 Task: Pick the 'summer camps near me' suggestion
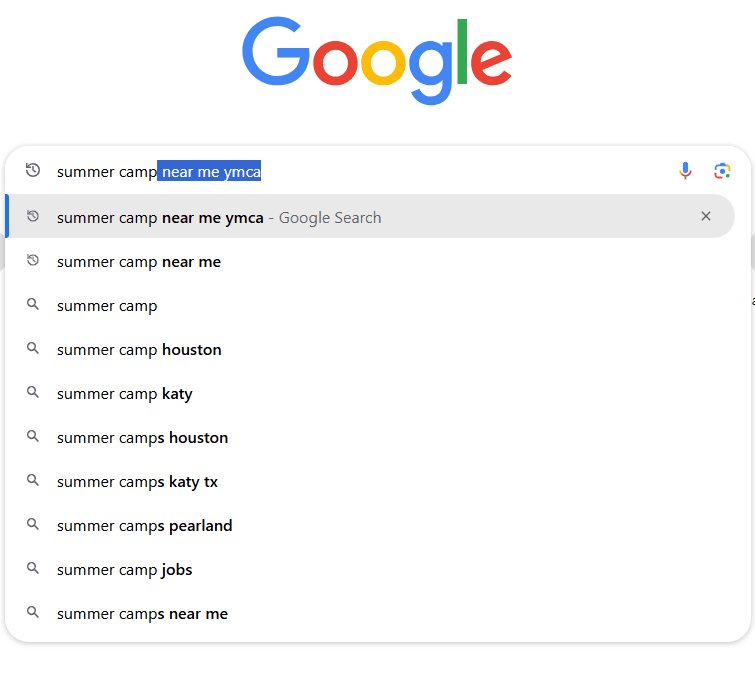click(x=142, y=614)
